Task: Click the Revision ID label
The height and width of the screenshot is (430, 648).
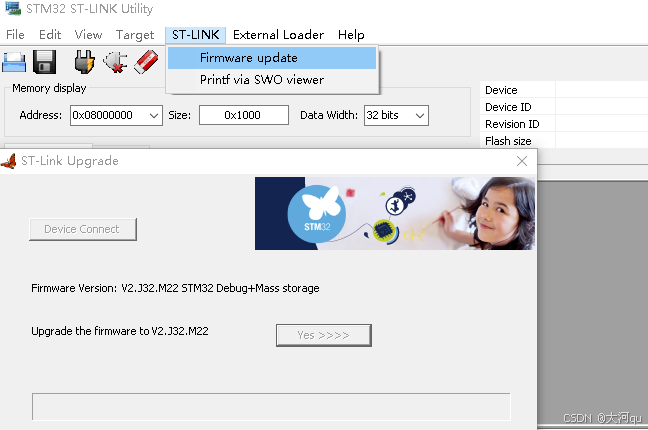Action: click(512, 124)
